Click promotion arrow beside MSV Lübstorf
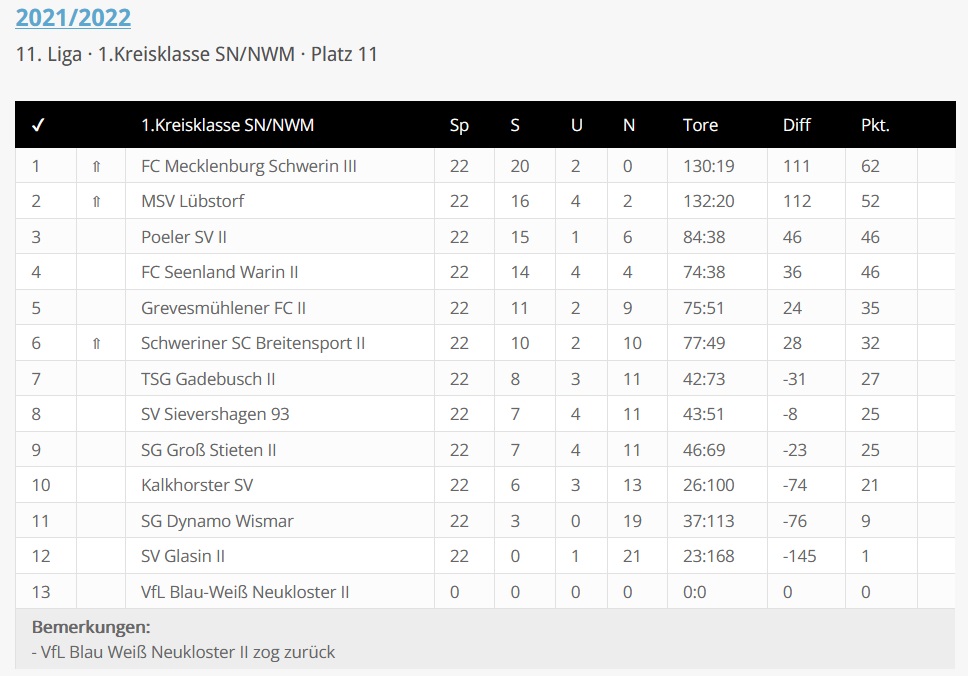Image resolution: width=968 pixels, height=676 pixels. pyautogui.click(x=96, y=201)
